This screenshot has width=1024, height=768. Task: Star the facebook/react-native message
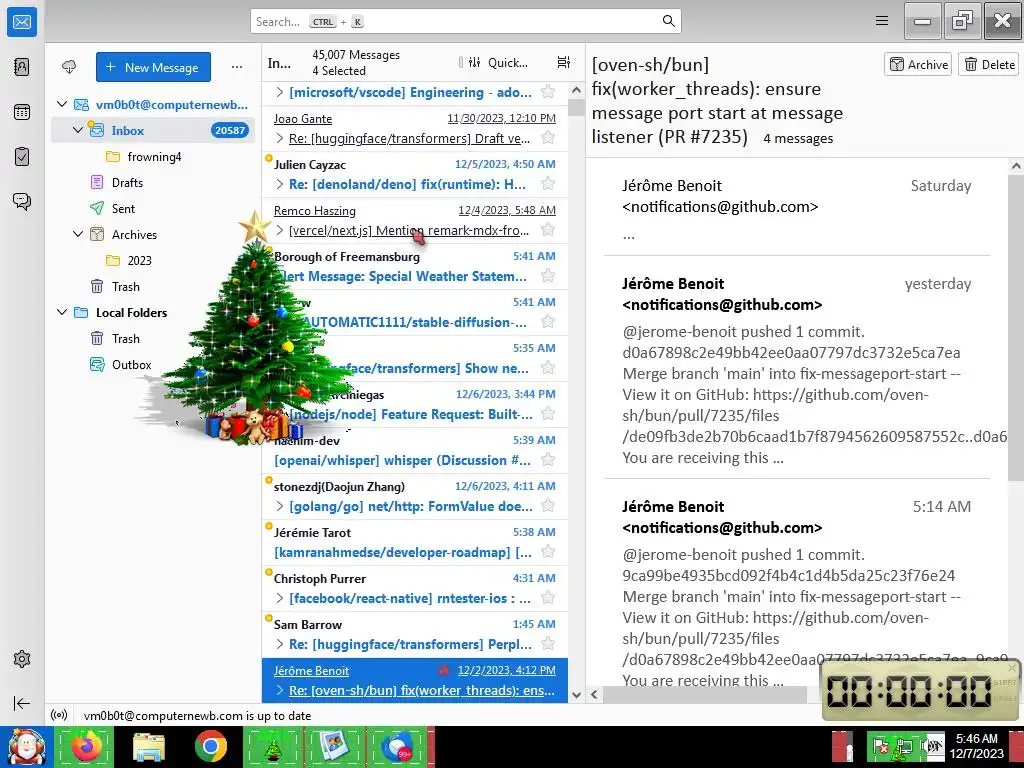pyautogui.click(x=548, y=598)
